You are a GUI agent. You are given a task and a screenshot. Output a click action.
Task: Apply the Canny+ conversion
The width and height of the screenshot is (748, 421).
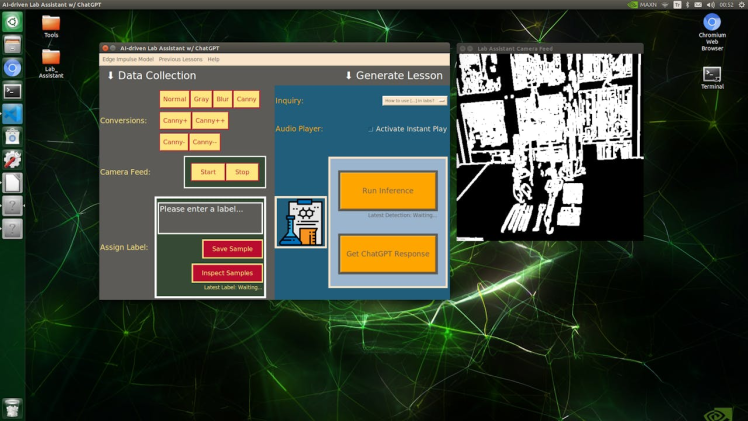click(175, 121)
